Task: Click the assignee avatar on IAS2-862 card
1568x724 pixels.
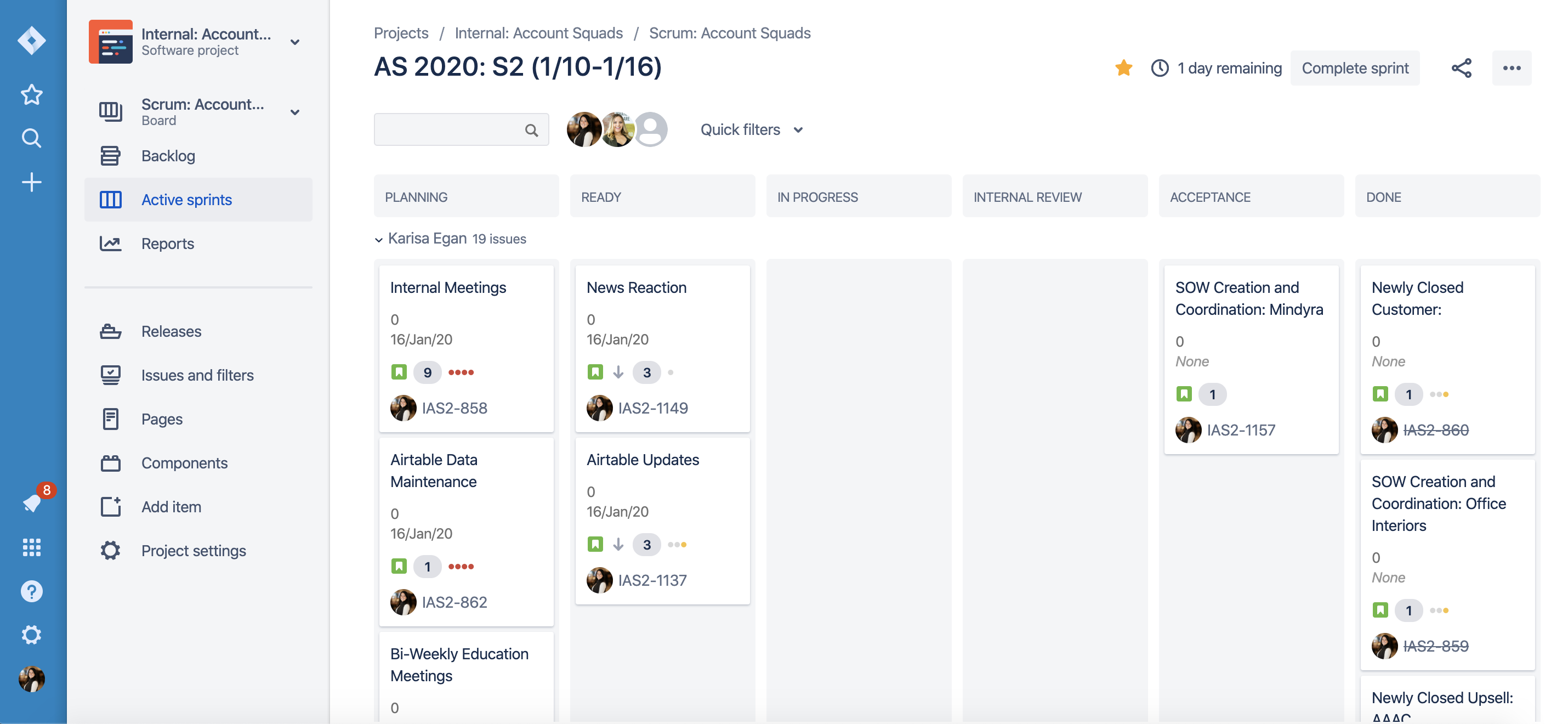Action: click(x=403, y=602)
